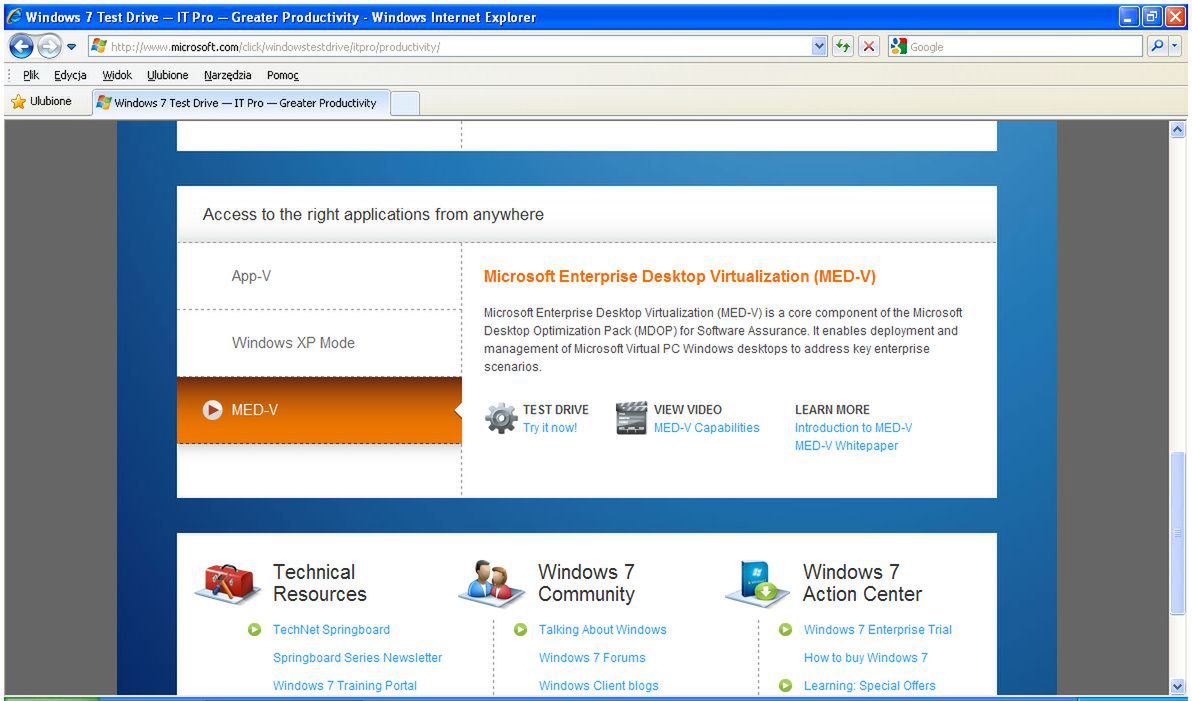Open the Talking About Windows link
Viewport: 1192px width, 701px height.
tap(602, 630)
